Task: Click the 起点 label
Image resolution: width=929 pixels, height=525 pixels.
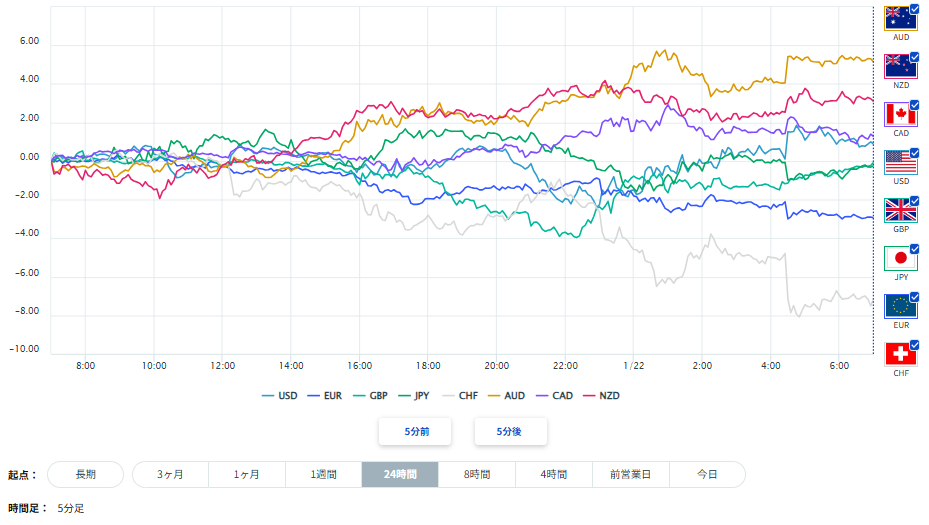Action: [22, 475]
